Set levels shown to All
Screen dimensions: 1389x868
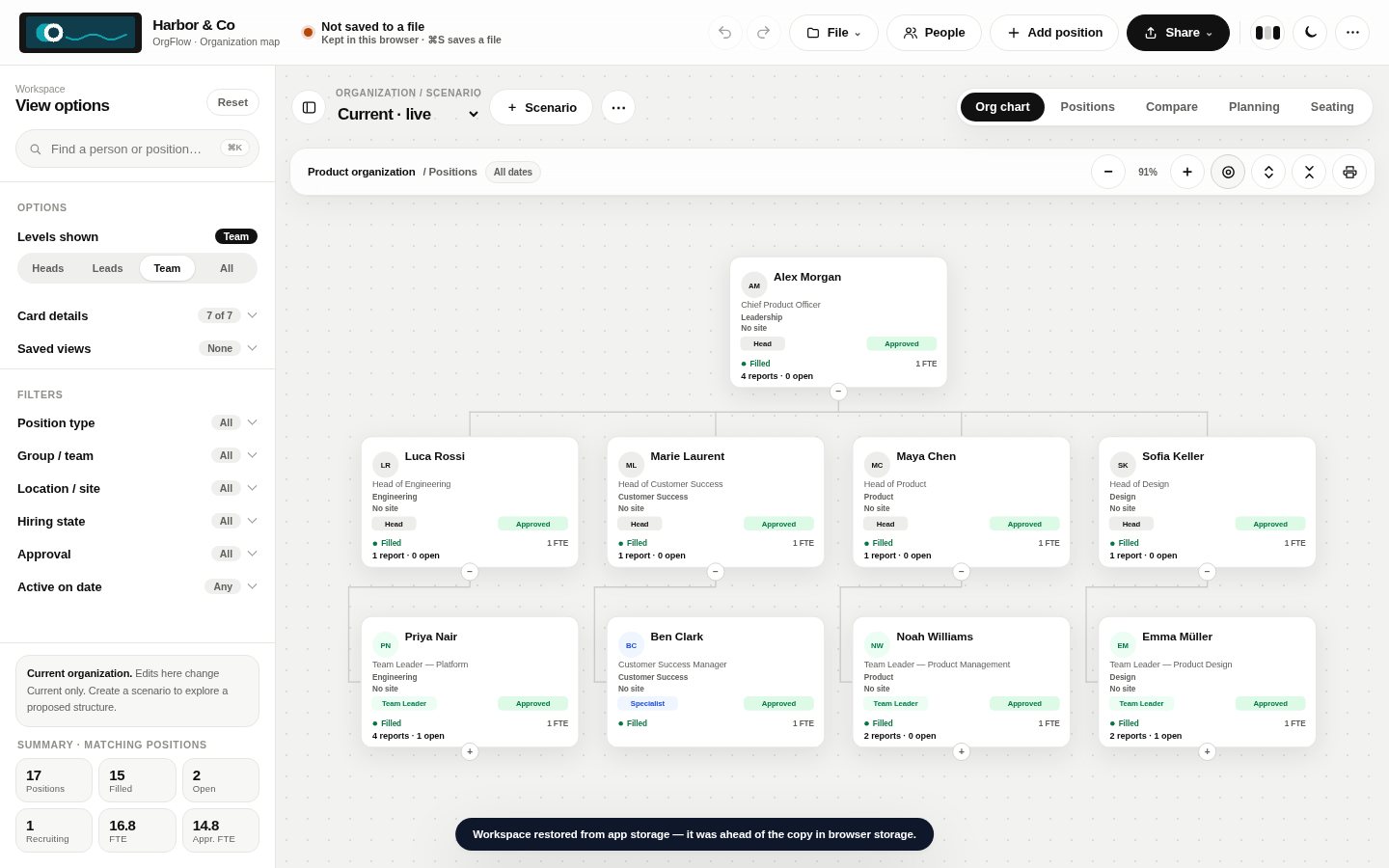(x=227, y=268)
